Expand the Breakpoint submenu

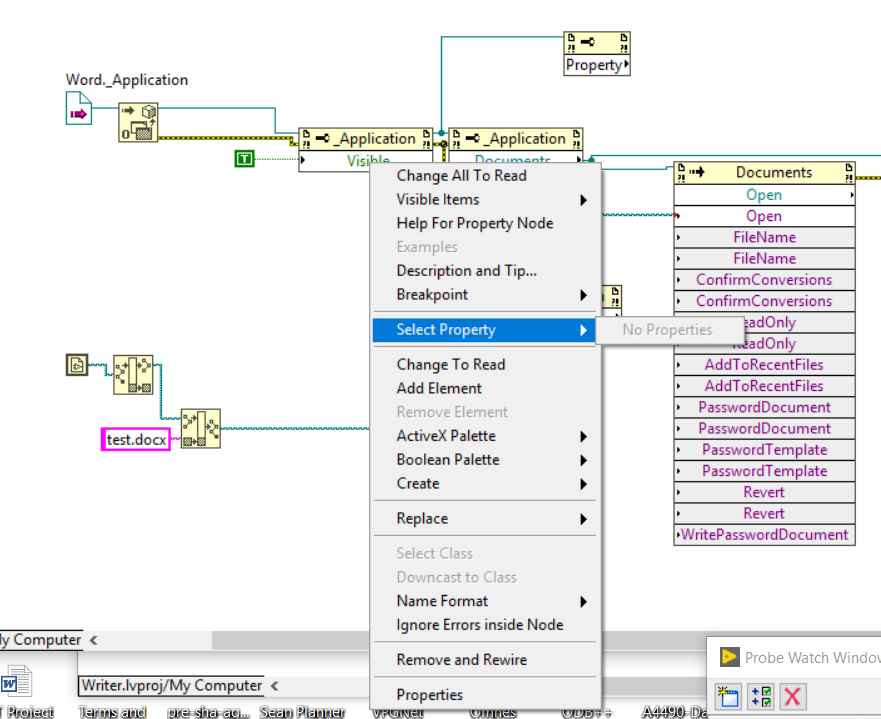pos(485,295)
